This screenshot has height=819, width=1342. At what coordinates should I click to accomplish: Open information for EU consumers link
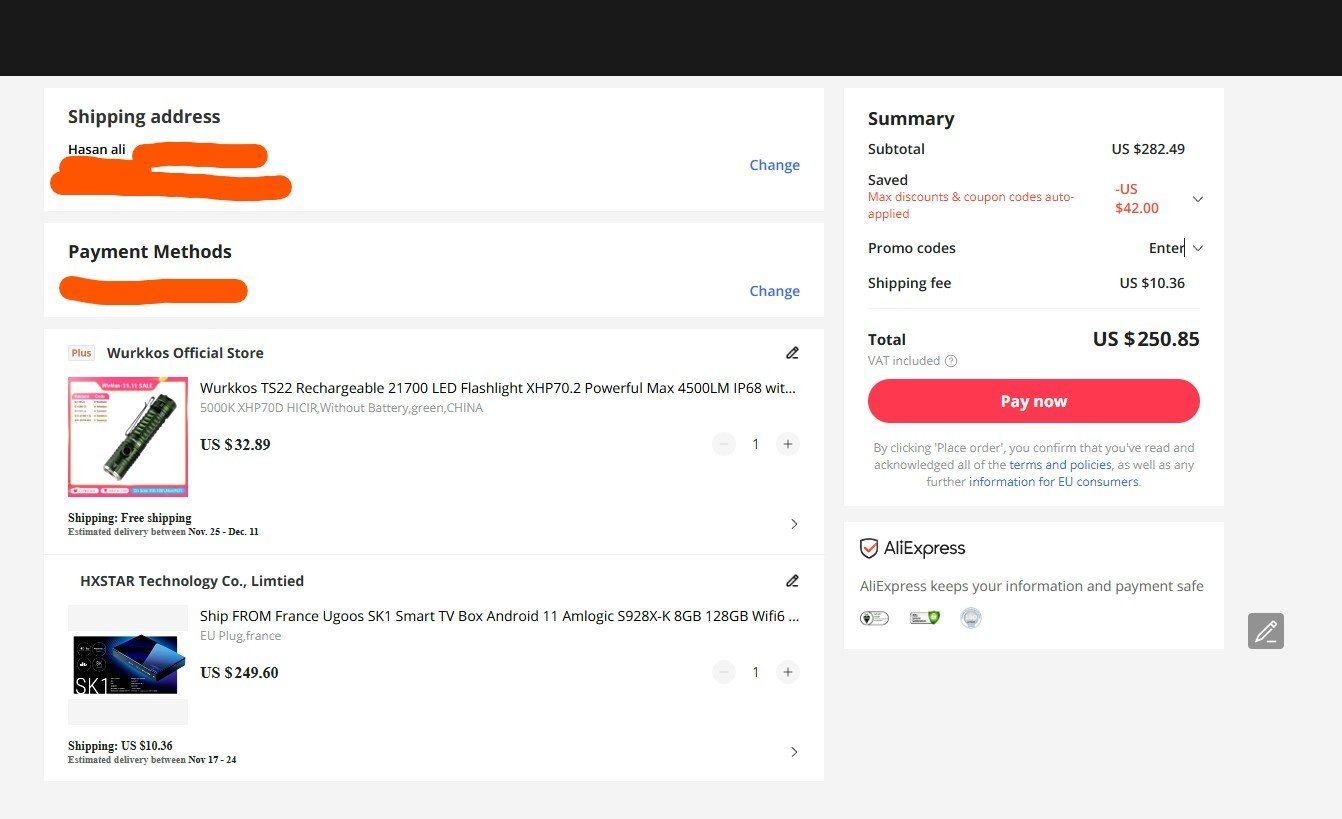click(x=1054, y=482)
